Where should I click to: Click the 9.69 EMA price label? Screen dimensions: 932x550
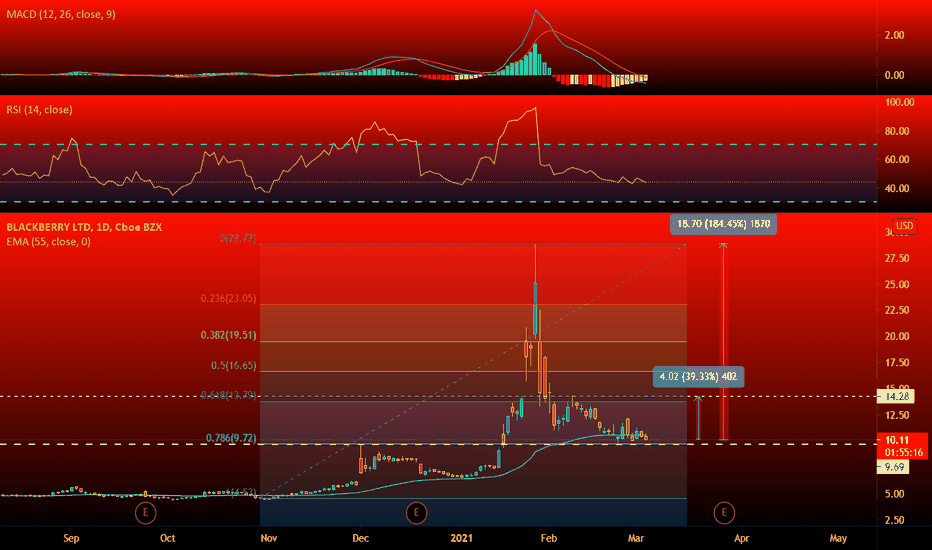[893, 467]
